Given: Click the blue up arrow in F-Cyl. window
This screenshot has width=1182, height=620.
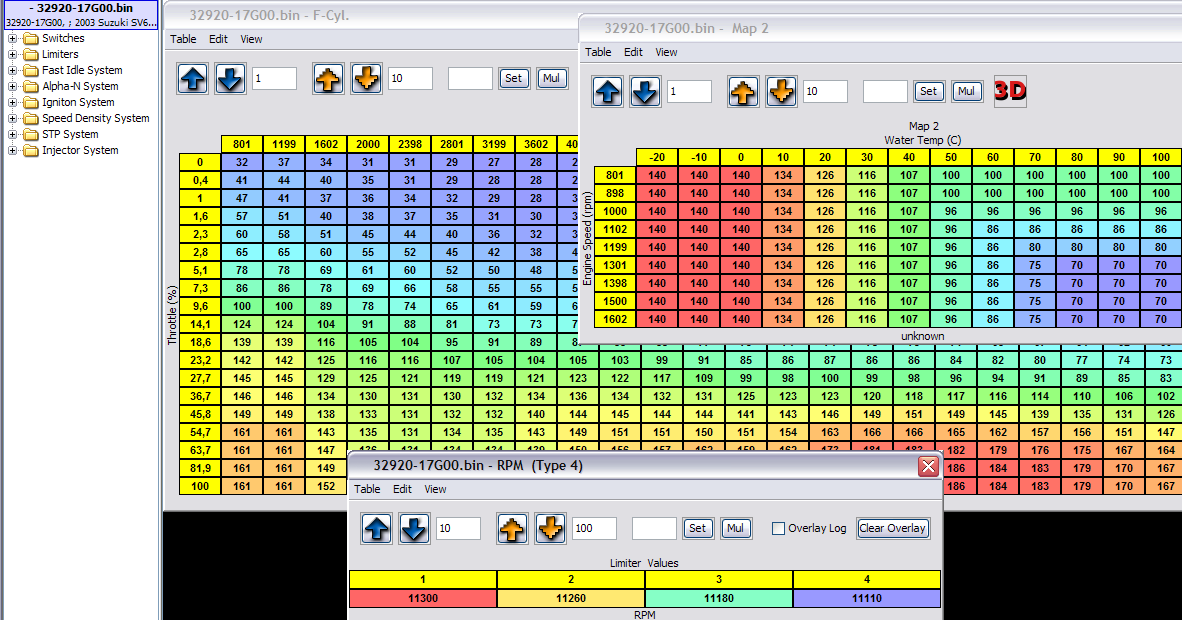Looking at the screenshot, I should click(x=194, y=79).
